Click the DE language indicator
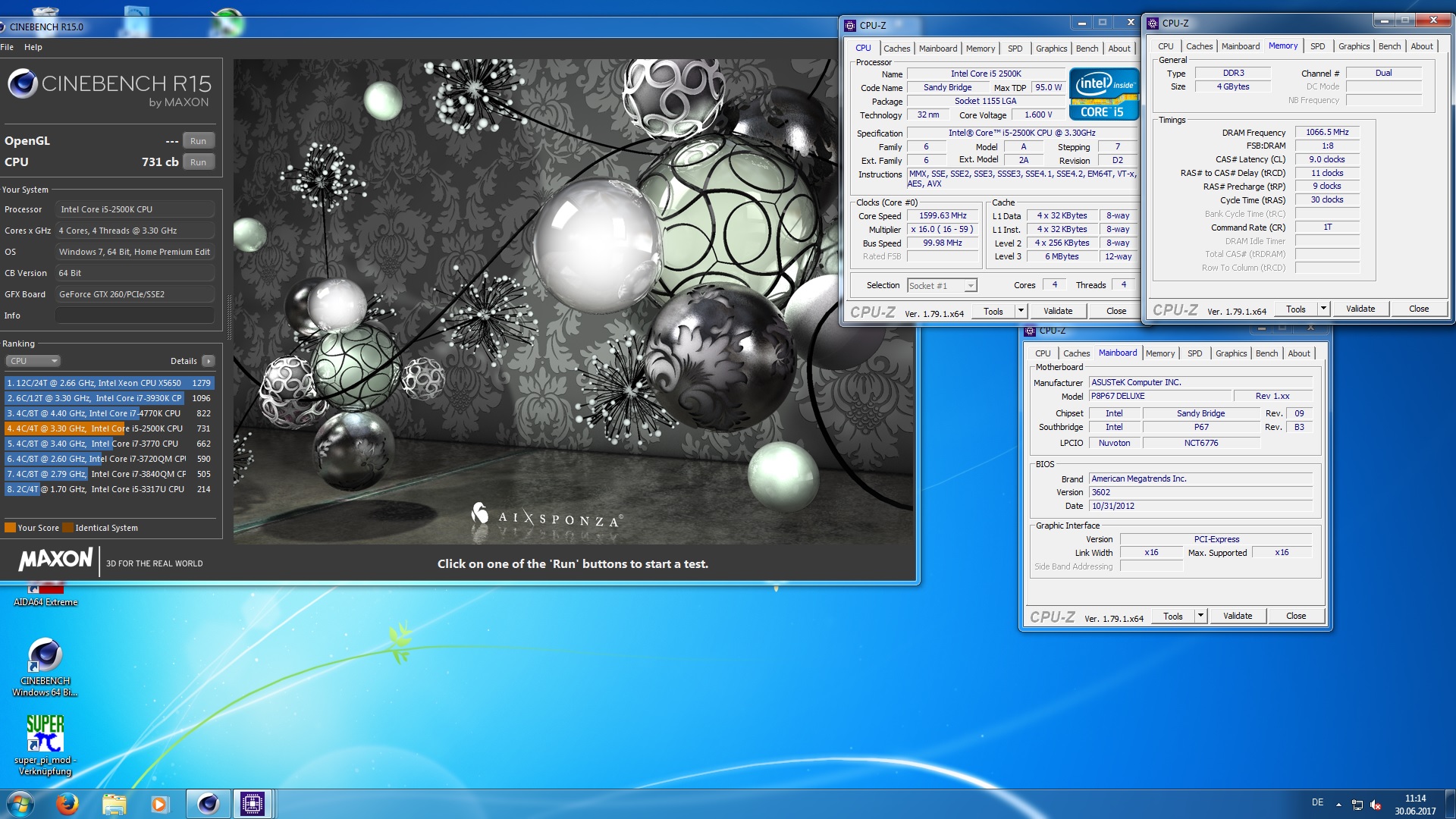This screenshot has height=819, width=1456. click(x=1317, y=802)
